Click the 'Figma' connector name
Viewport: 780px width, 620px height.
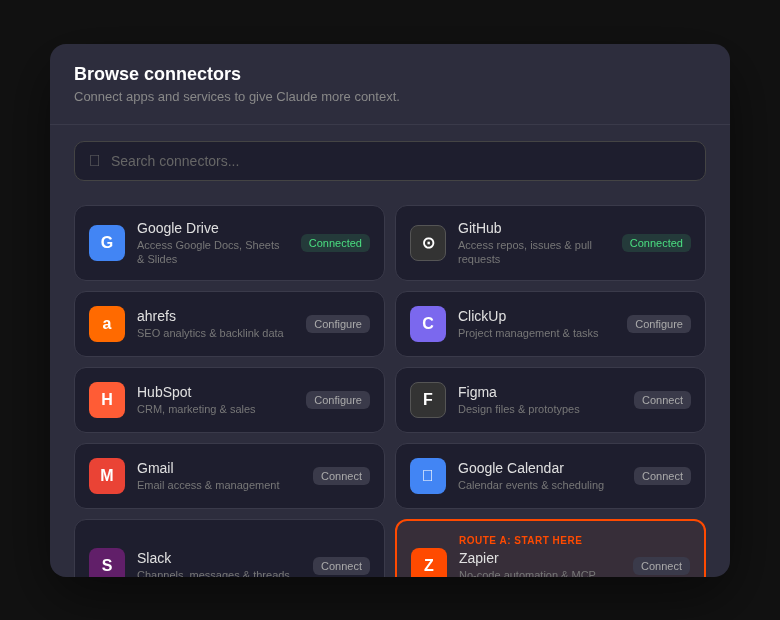coord(477,393)
